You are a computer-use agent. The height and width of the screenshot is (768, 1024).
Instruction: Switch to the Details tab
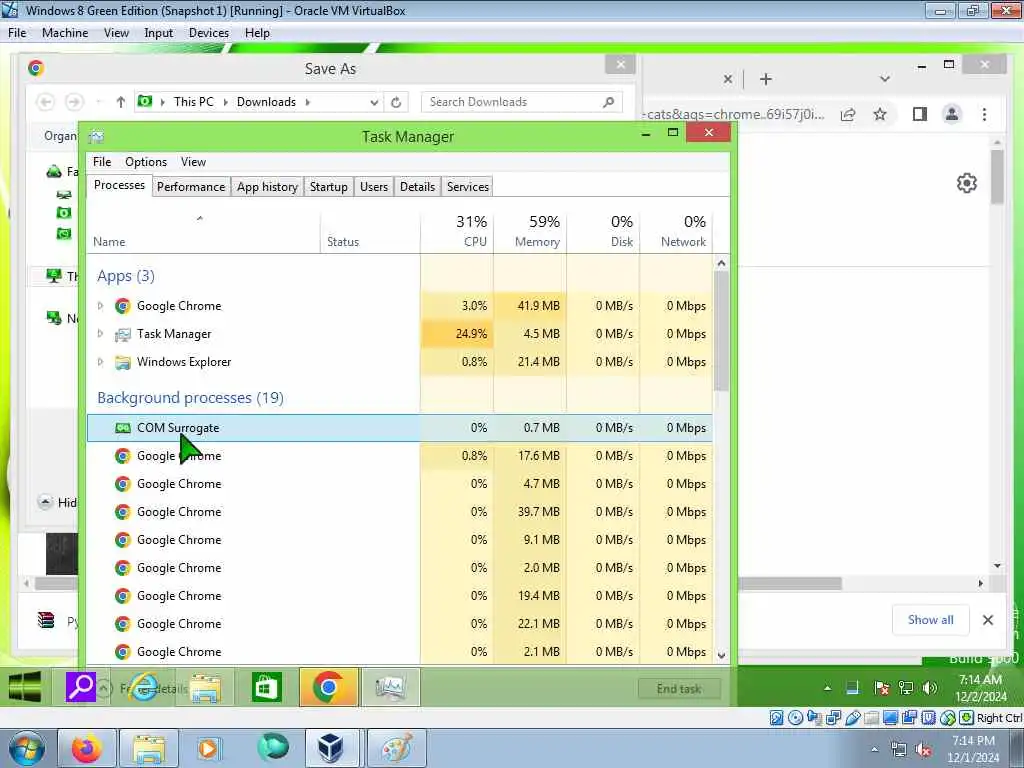click(417, 187)
